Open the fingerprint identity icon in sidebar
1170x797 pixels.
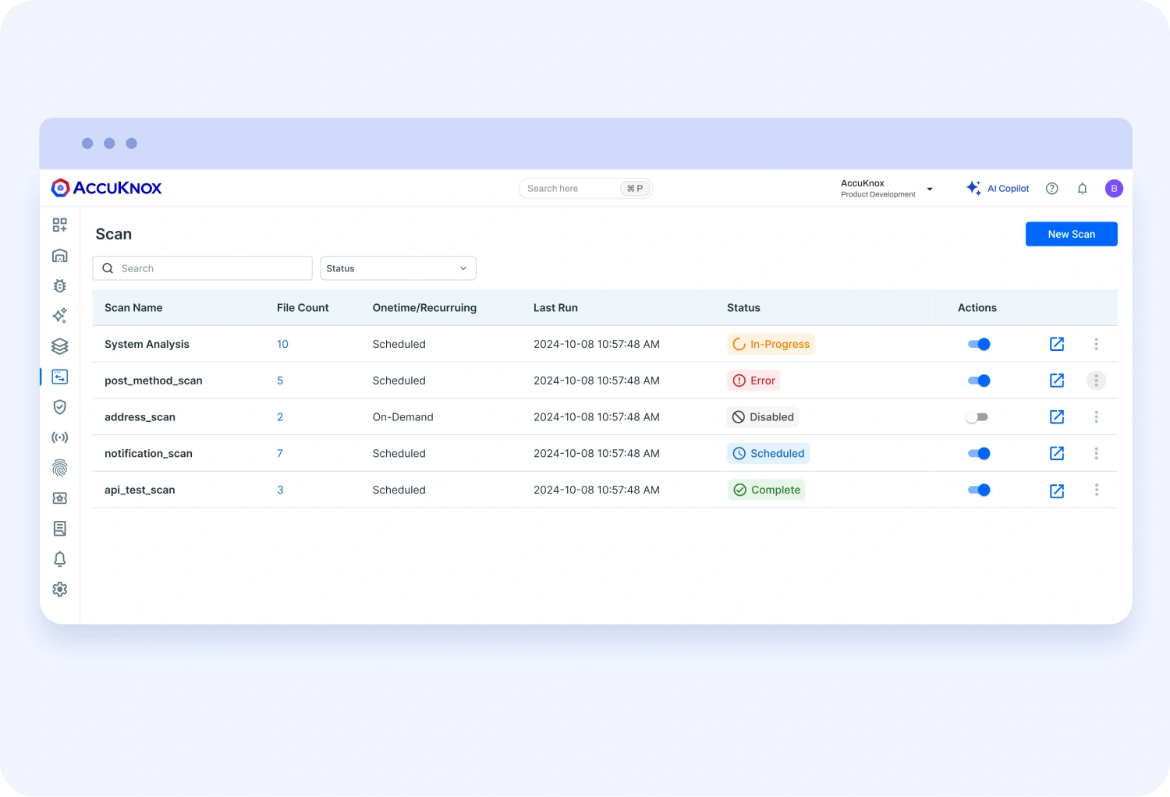(59, 467)
